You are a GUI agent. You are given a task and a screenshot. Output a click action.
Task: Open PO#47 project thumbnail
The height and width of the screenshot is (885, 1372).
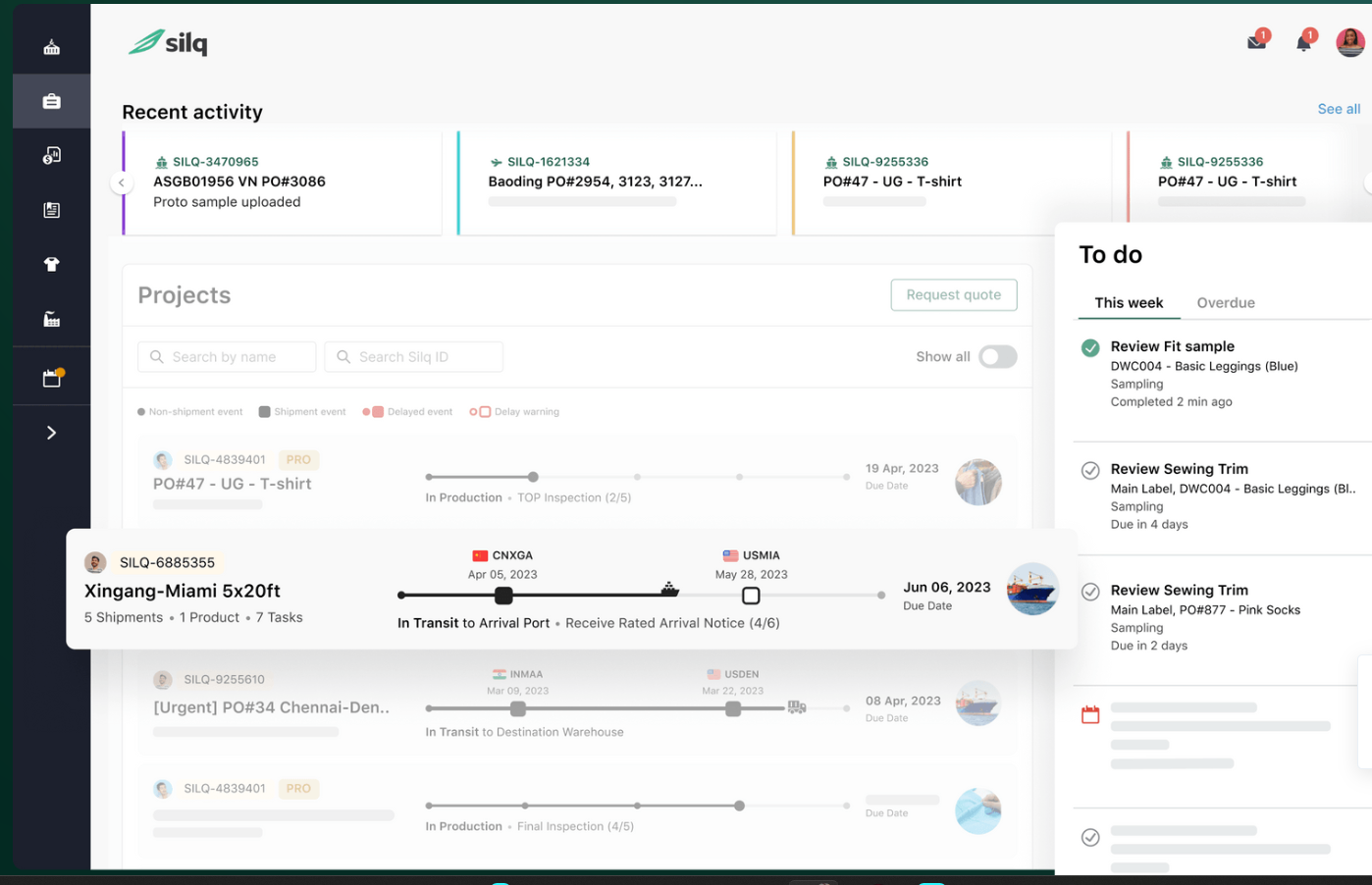pyautogui.click(x=978, y=482)
